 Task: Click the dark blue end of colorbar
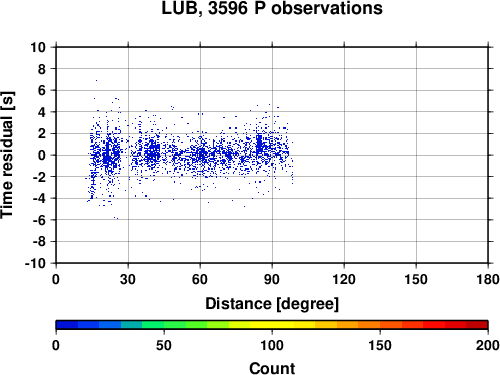point(67,324)
